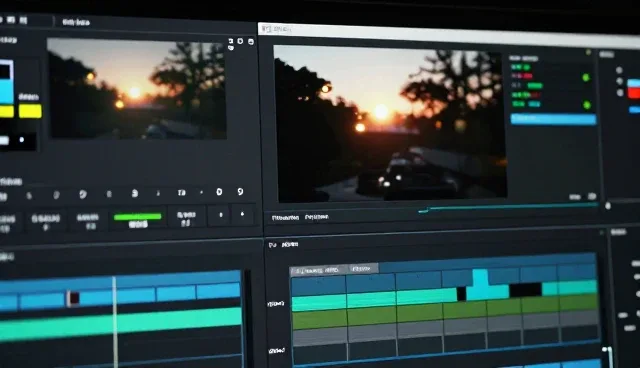The width and height of the screenshot is (640, 368).
Task: Select the first green clip in the right timeline
Action: coord(319,320)
